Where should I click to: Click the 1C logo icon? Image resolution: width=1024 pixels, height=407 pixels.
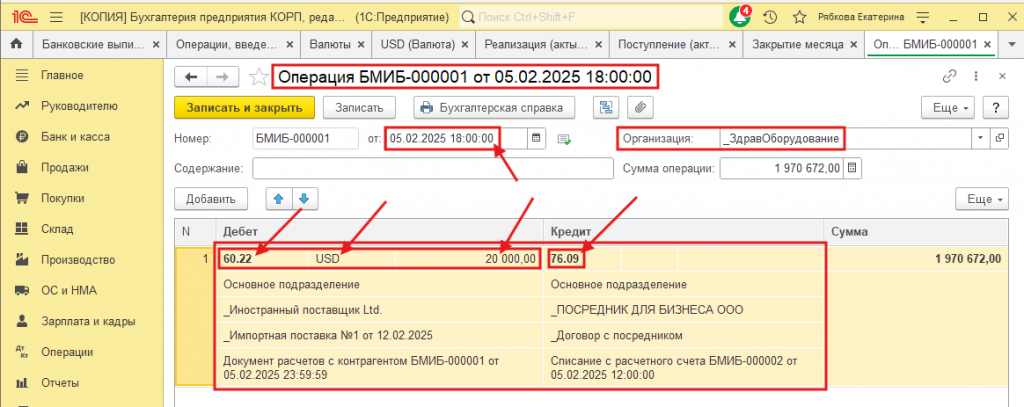pos(24,17)
